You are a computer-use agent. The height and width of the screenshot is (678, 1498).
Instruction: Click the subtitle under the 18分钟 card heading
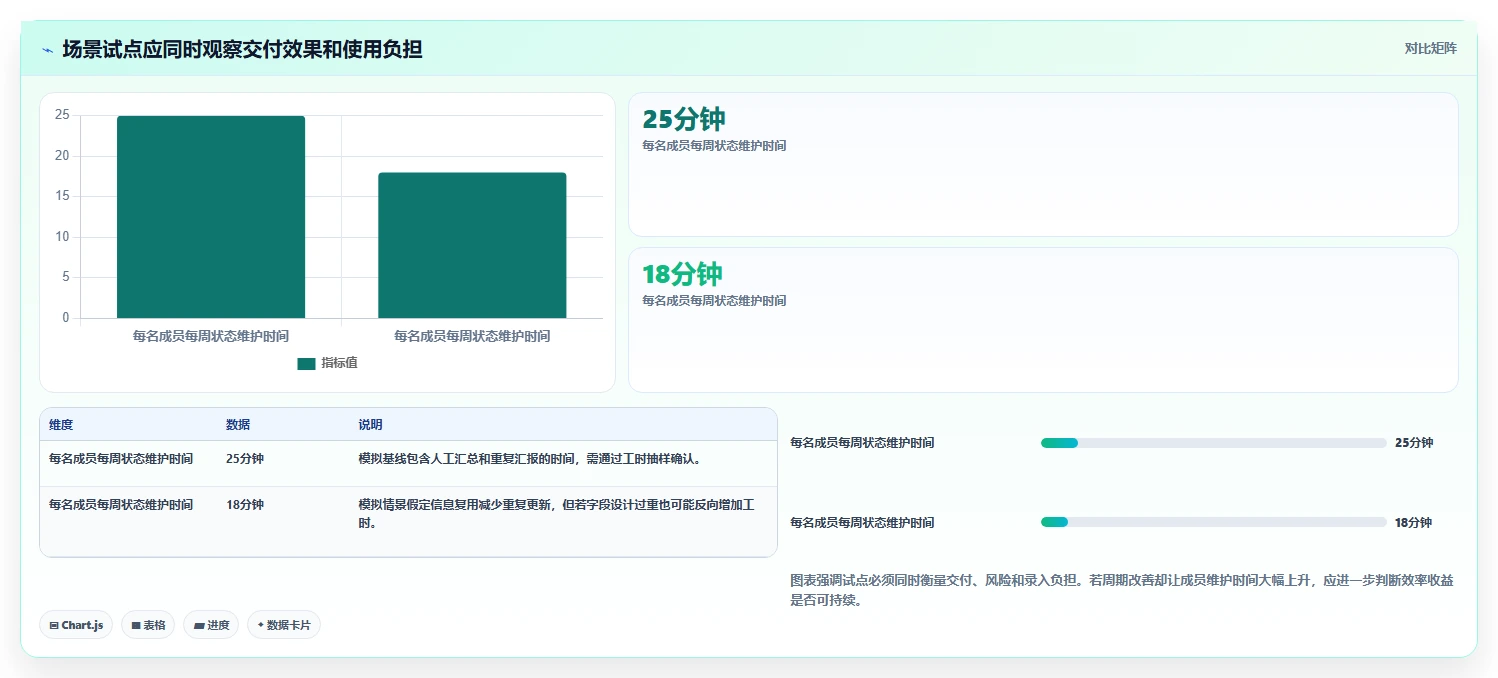[714, 301]
